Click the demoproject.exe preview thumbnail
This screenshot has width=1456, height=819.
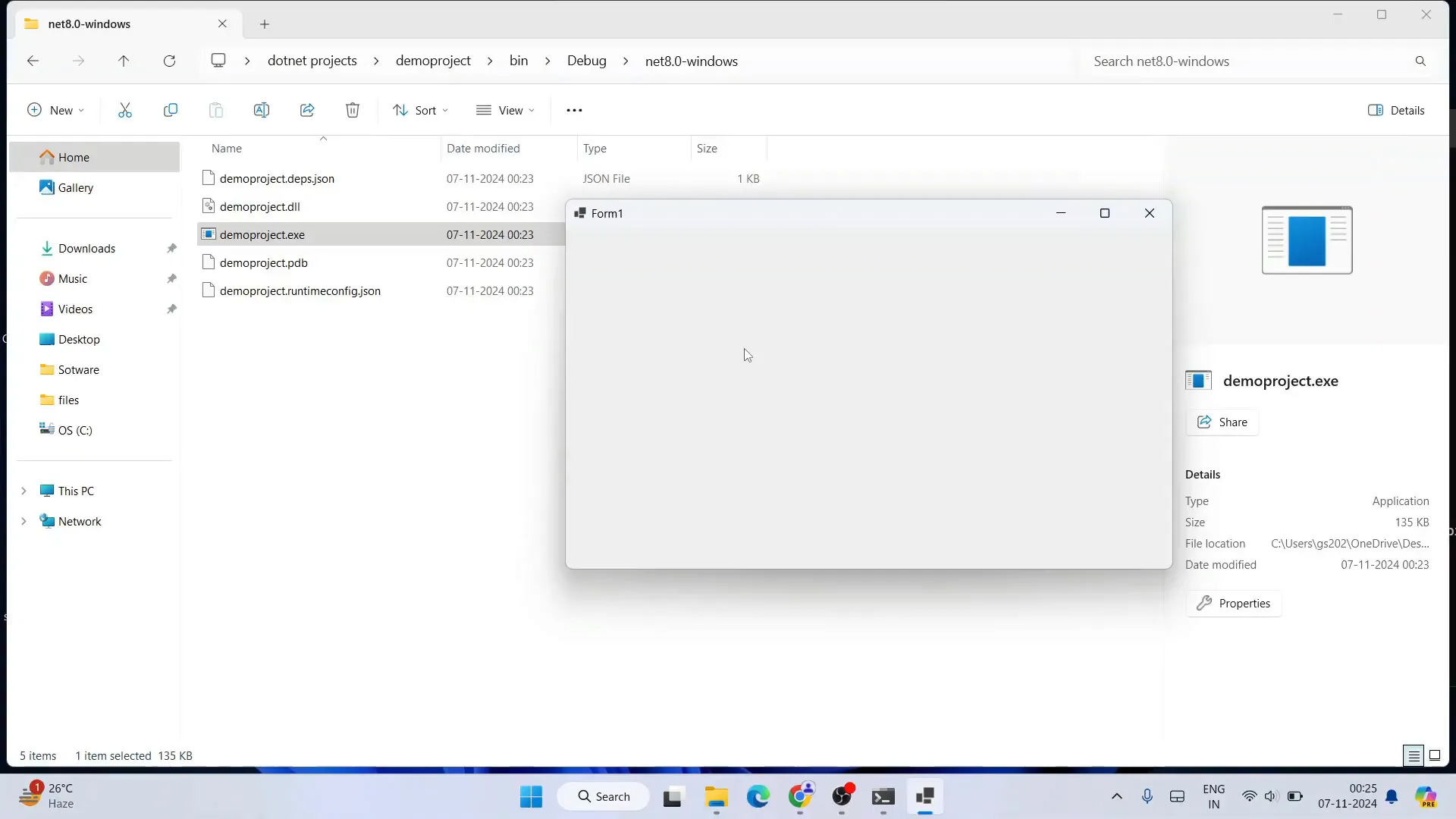pyautogui.click(x=1307, y=240)
